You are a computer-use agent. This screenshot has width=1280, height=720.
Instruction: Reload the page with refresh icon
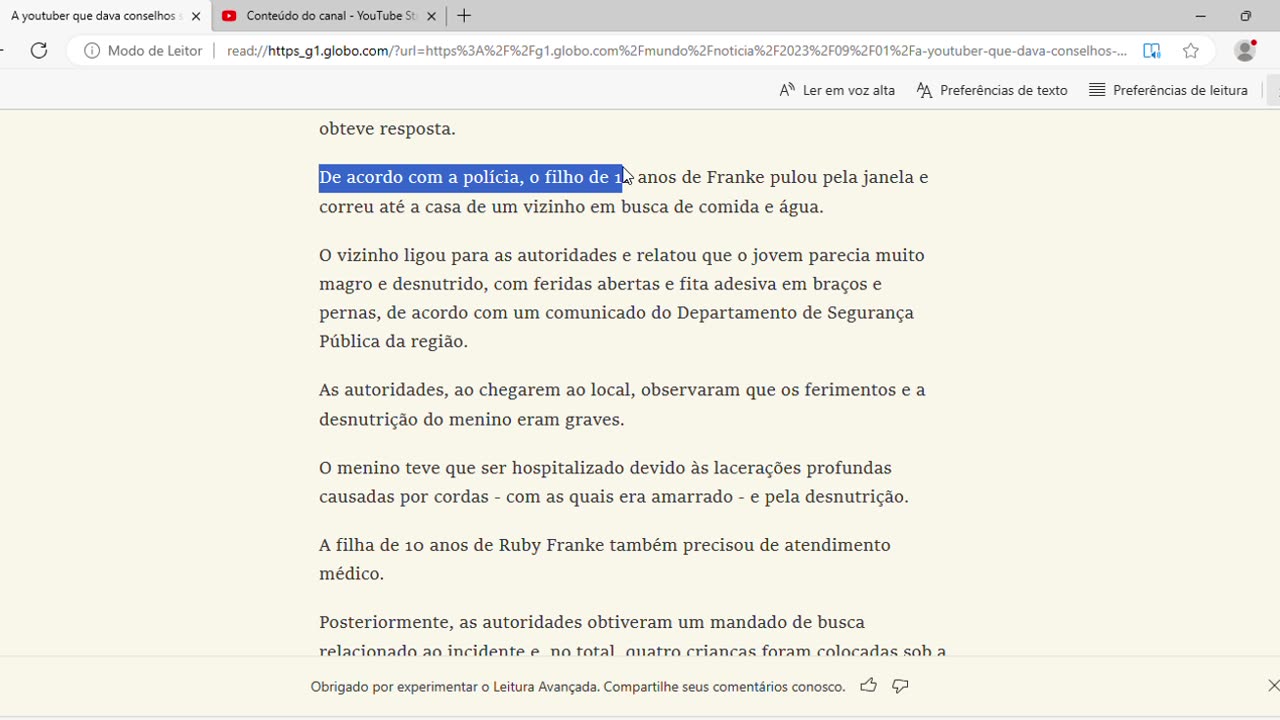(39, 50)
